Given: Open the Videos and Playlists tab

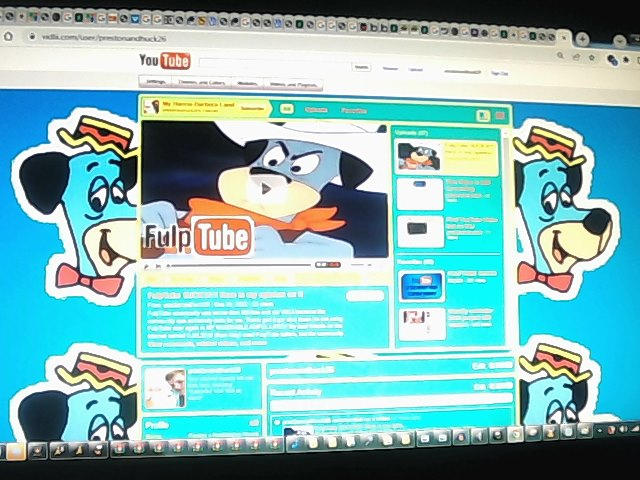Looking at the screenshot, I should point(293,85).
